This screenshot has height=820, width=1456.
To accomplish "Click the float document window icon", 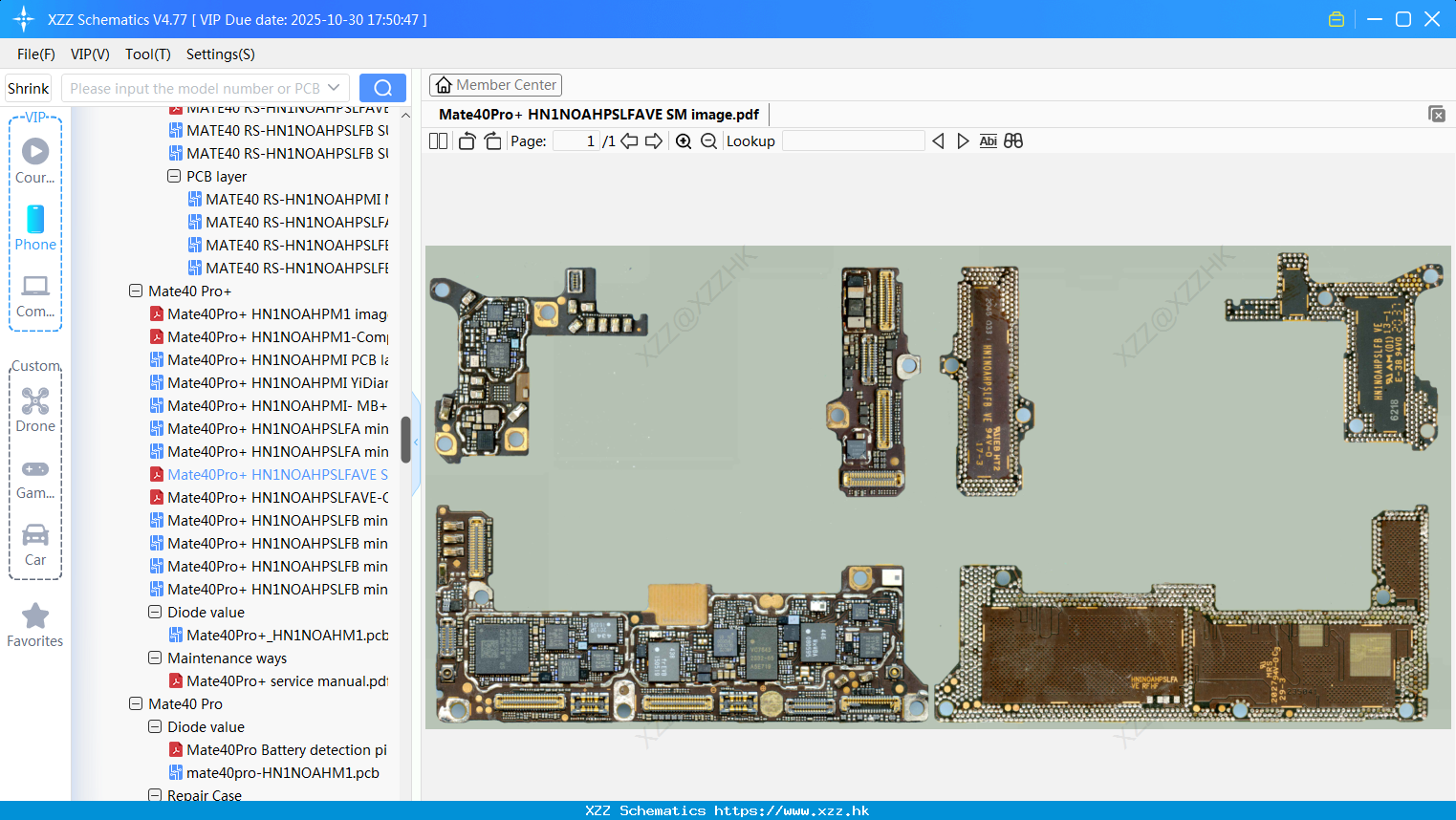I will [1436, 114].
